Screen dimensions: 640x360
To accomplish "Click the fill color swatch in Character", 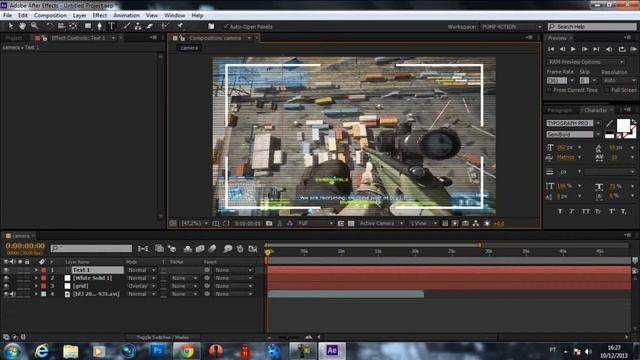I will point(623,125).
